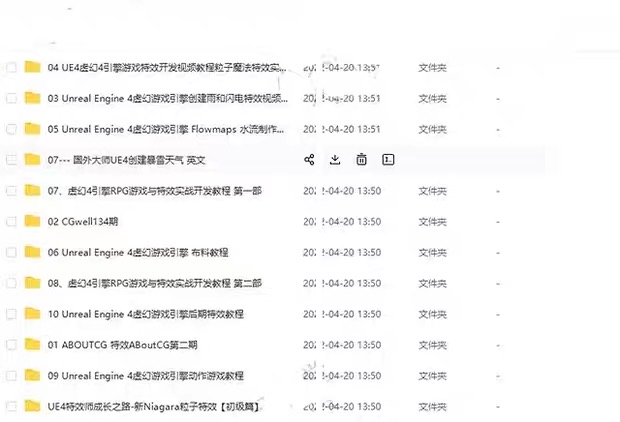Image resolution: width=620 pixels, height=422 pixels.
Task: Click the 文件夹 type label in the 01 ABOUTCG row
Action: click(432, 345)
